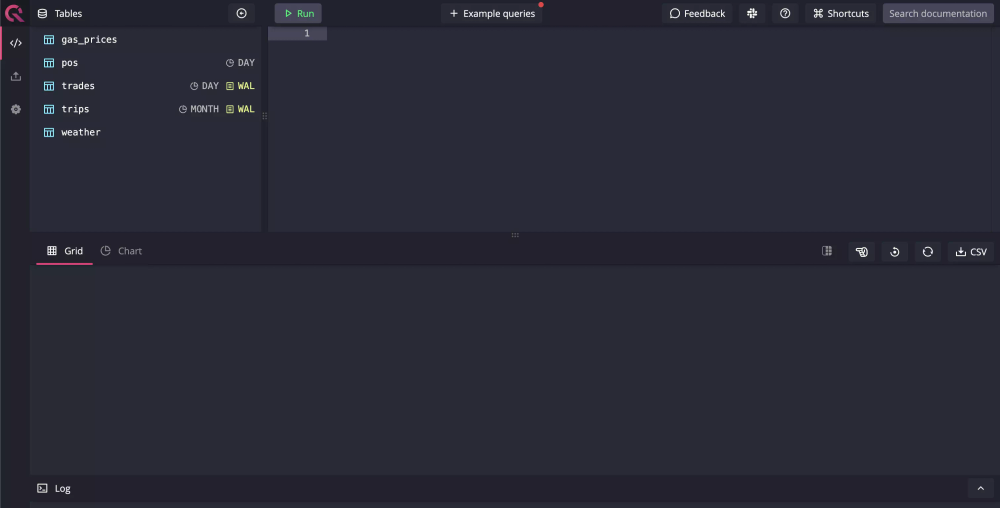Click the Search documentation field
Viewport: 1000px width, 508px height.
(937, 13)
